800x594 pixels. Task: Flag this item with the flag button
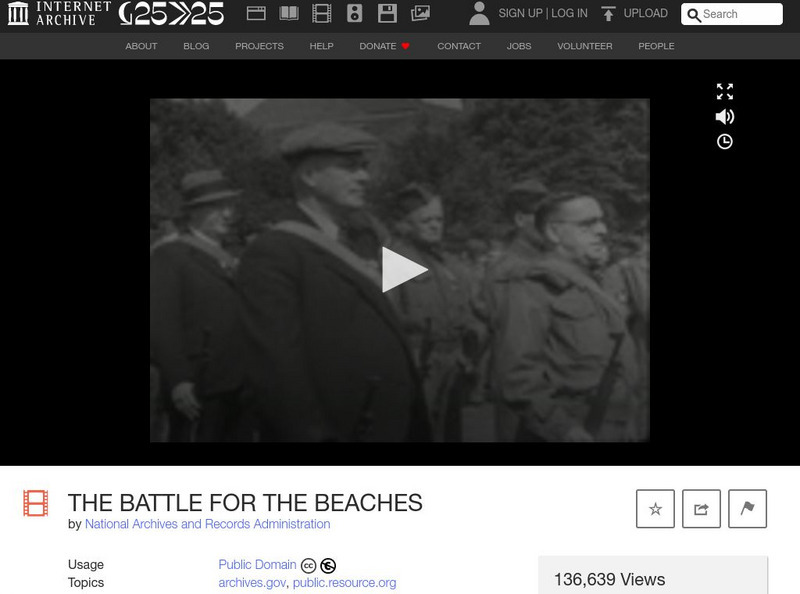click(x=747, y=509)
